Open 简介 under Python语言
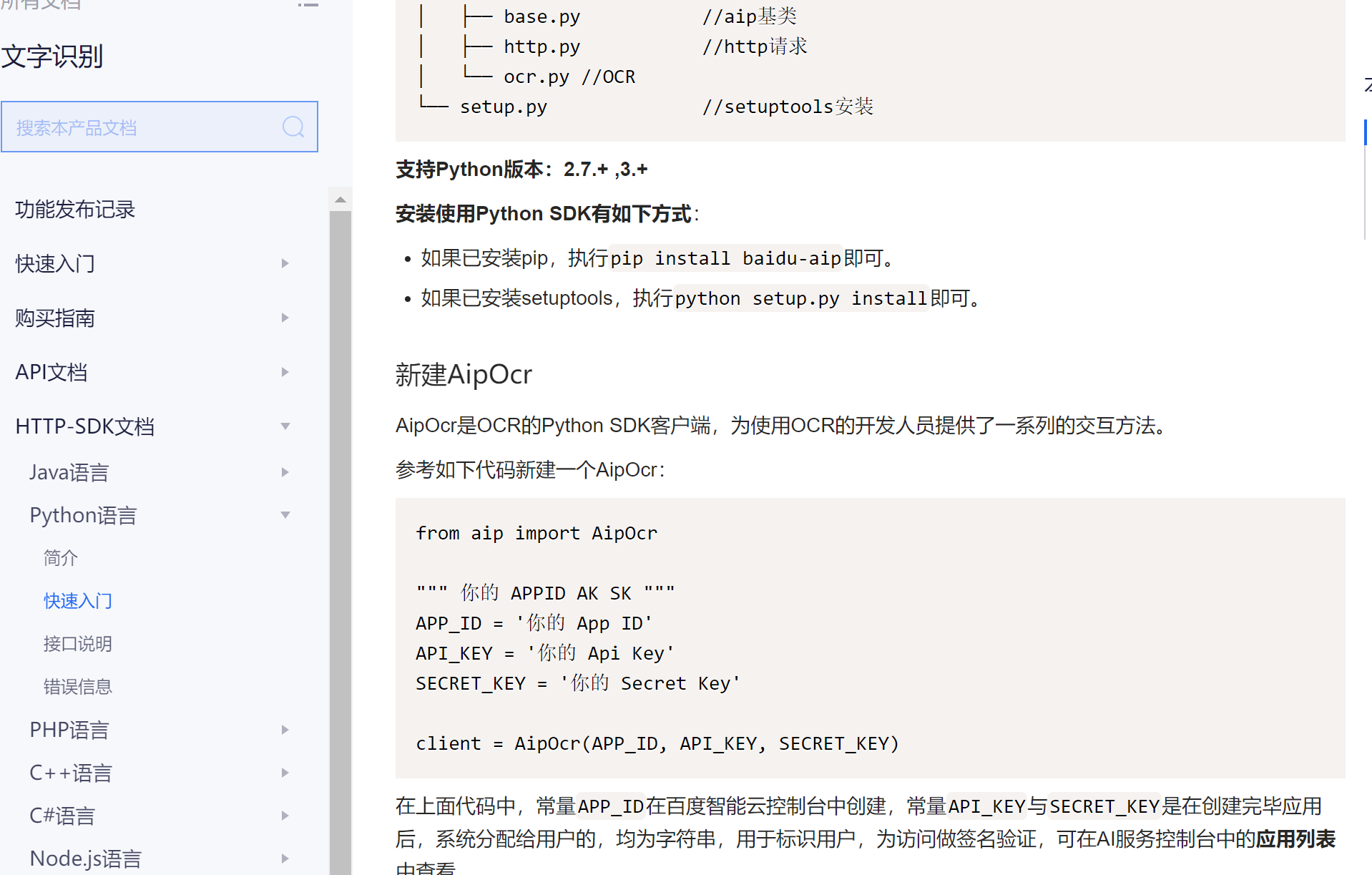 pos(61,558)
